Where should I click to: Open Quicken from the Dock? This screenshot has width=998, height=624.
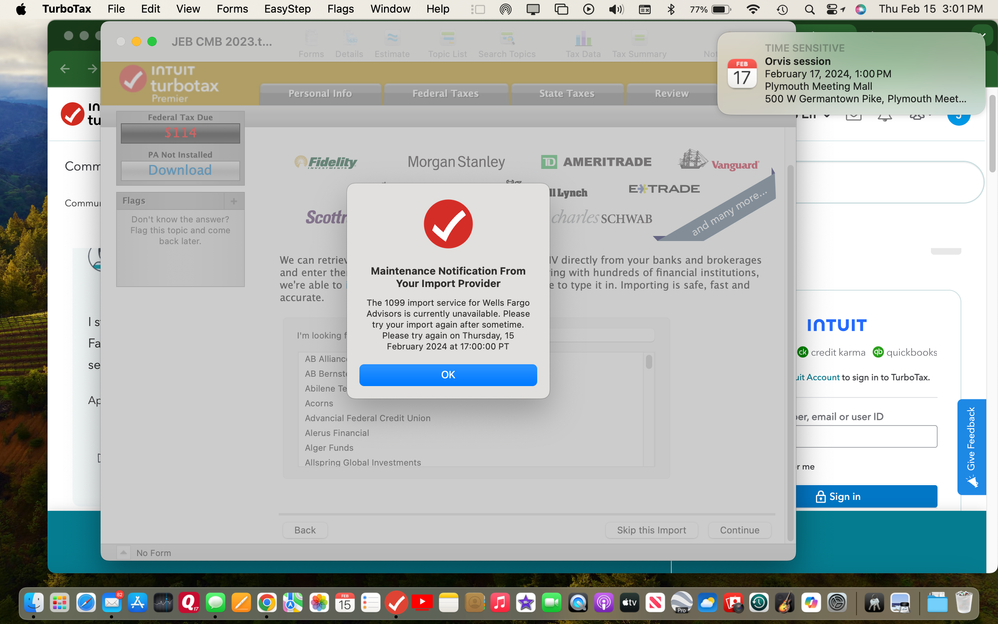tap(189, 602)
